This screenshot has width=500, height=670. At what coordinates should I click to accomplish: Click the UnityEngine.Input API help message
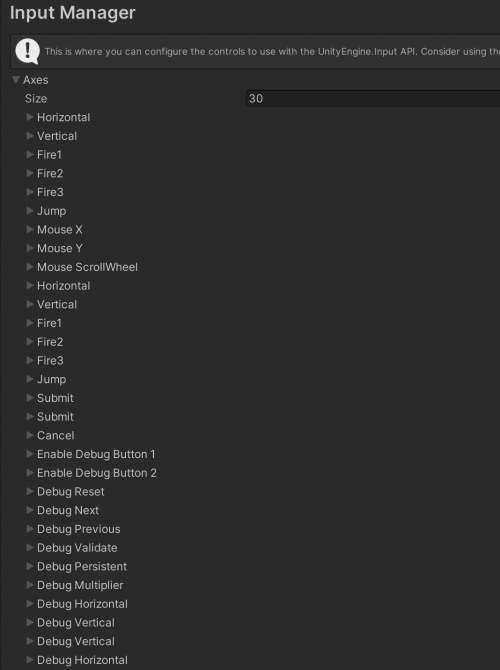coord(272,52)
